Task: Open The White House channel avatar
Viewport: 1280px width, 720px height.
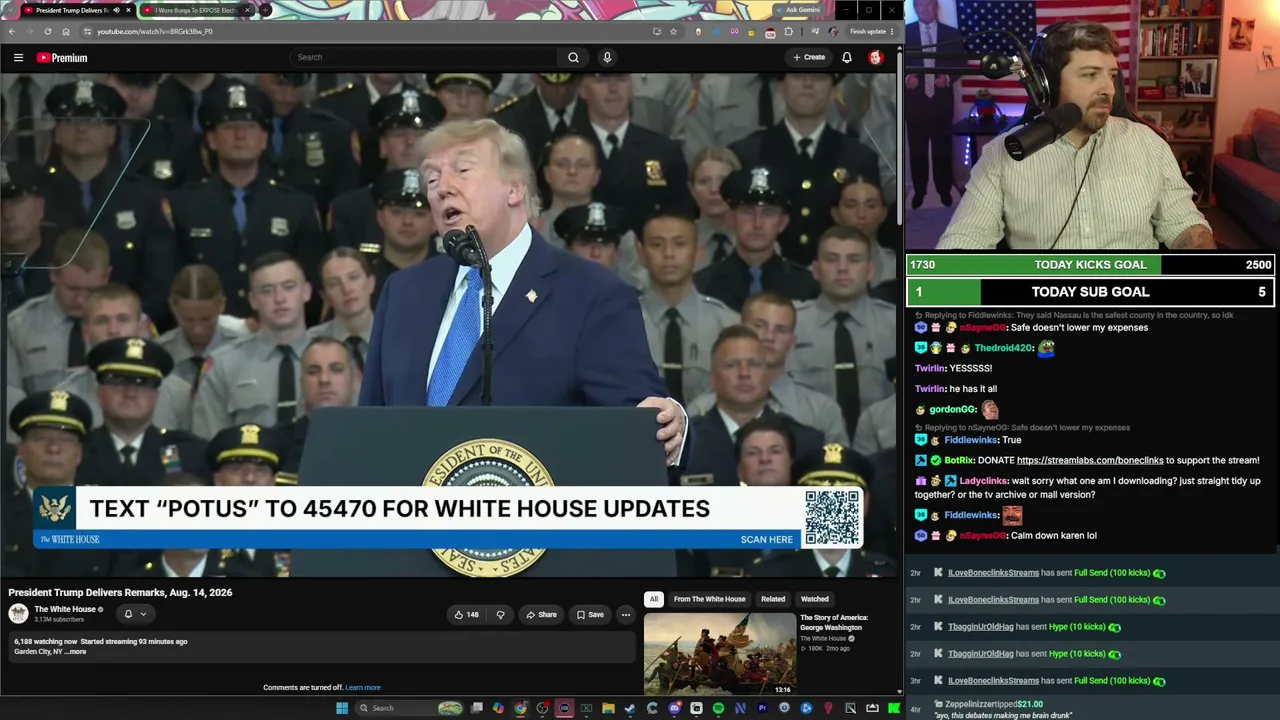Action: coord(18,613)
